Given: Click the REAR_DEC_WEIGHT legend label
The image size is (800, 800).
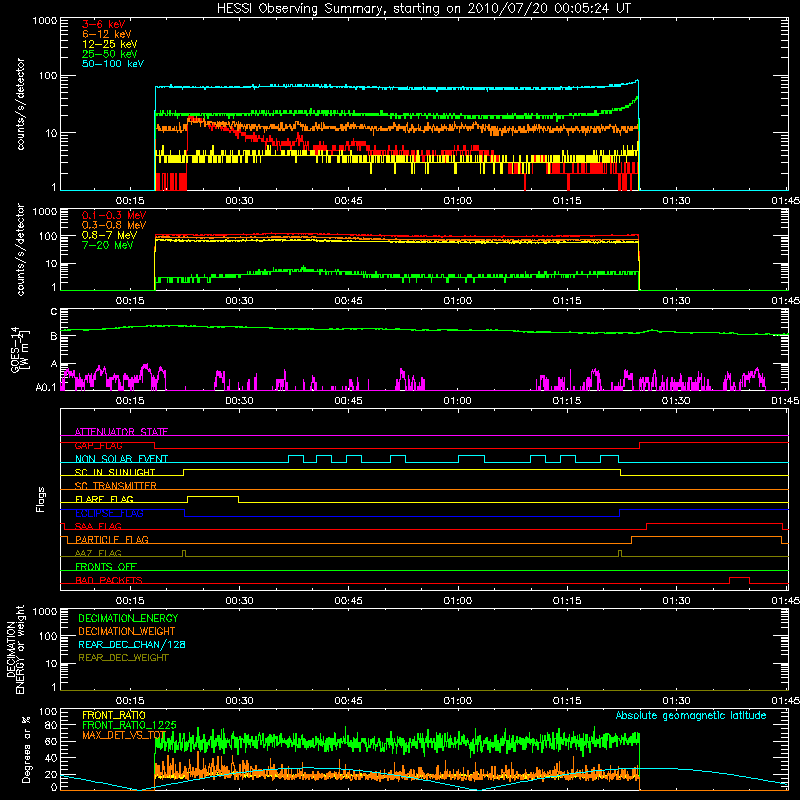Looking at the screenshot, I should coord(123,658).
